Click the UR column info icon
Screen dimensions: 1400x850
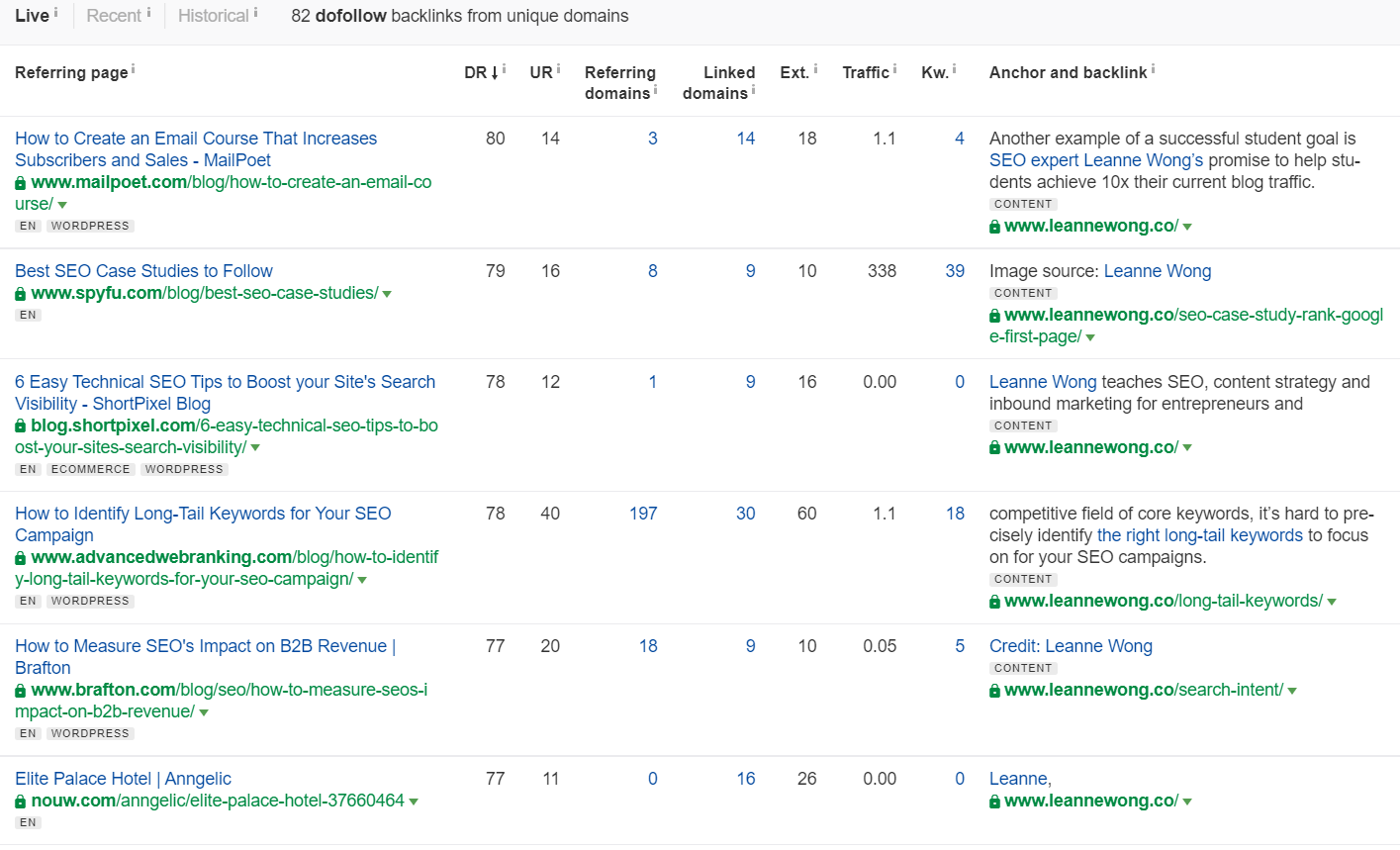559,67
